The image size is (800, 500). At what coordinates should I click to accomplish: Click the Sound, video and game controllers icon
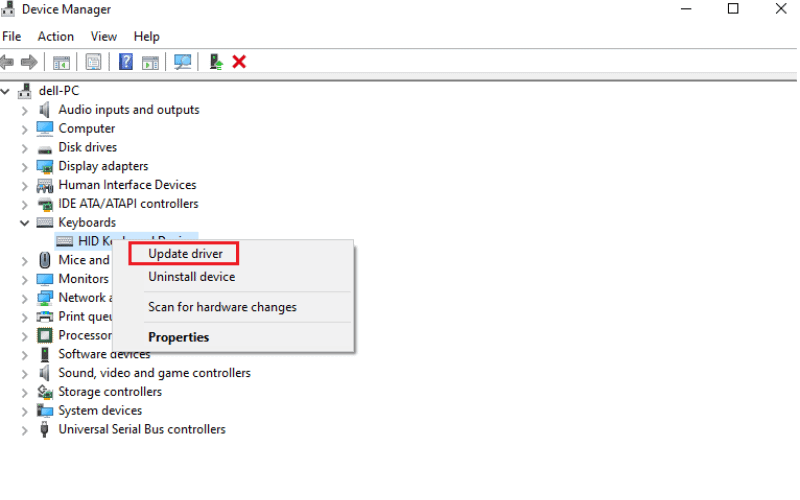[45, 373]
